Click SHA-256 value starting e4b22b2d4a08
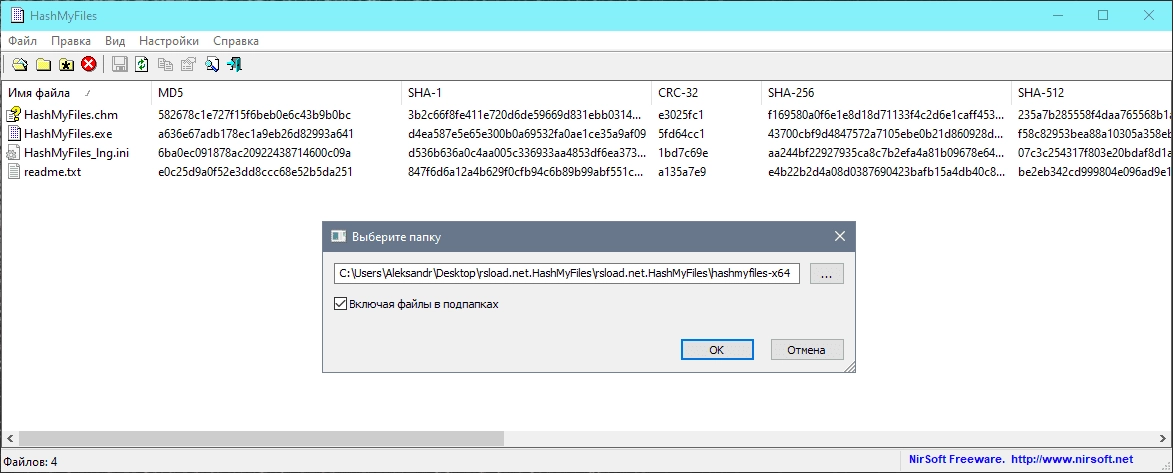1173x473 pixels. (x=886, y=171)
